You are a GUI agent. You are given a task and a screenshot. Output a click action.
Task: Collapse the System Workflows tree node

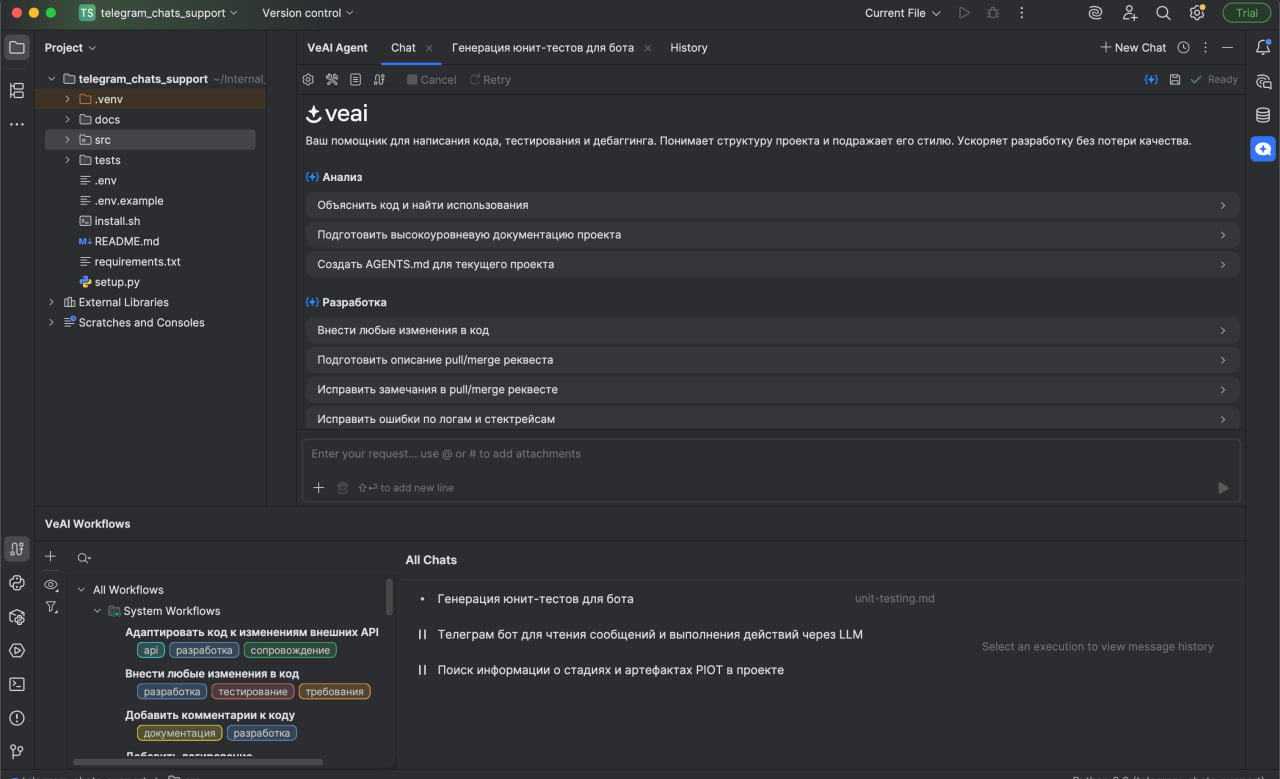point(97,610)
